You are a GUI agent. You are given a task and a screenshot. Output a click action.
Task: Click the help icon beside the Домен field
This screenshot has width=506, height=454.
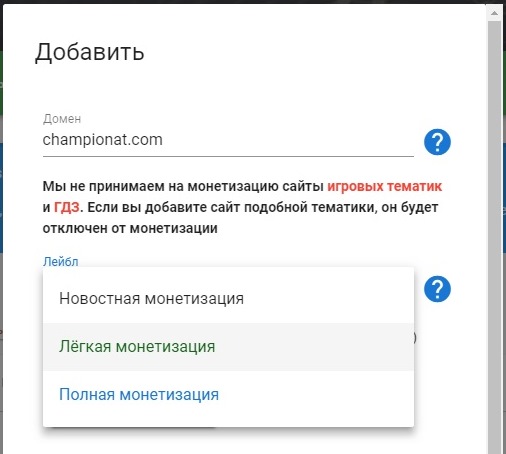tap(437, 142)
